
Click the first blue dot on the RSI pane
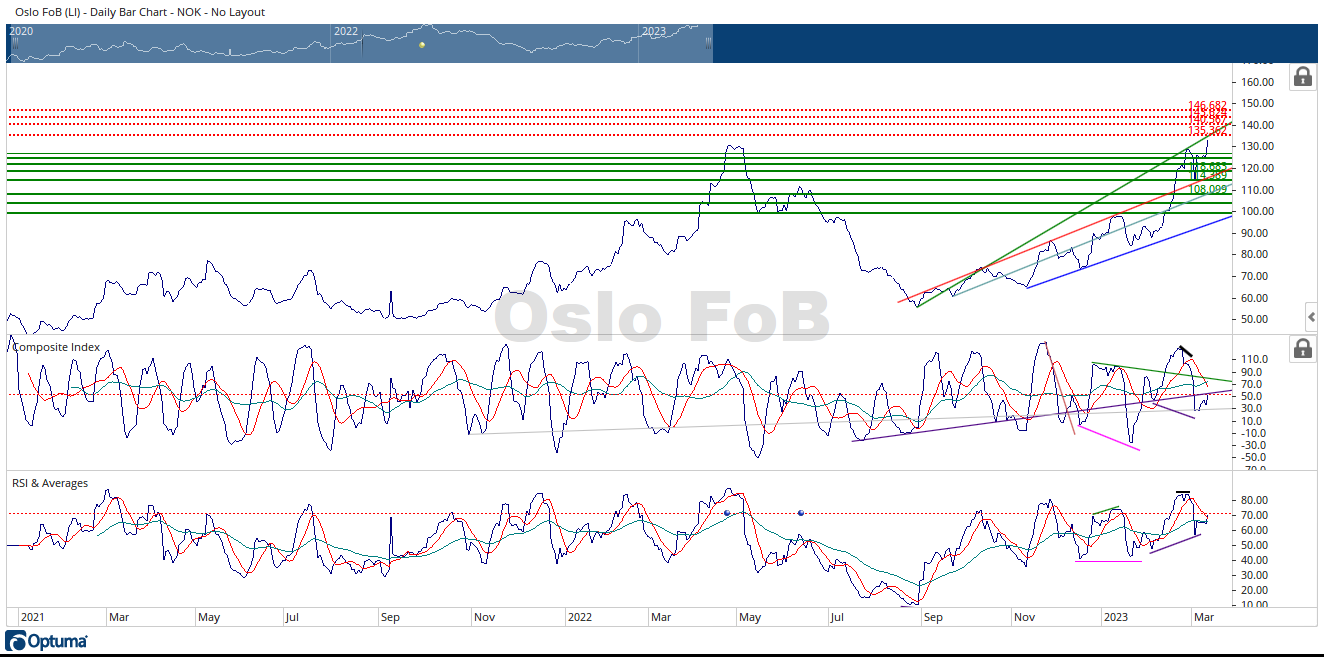pos(727,512)
